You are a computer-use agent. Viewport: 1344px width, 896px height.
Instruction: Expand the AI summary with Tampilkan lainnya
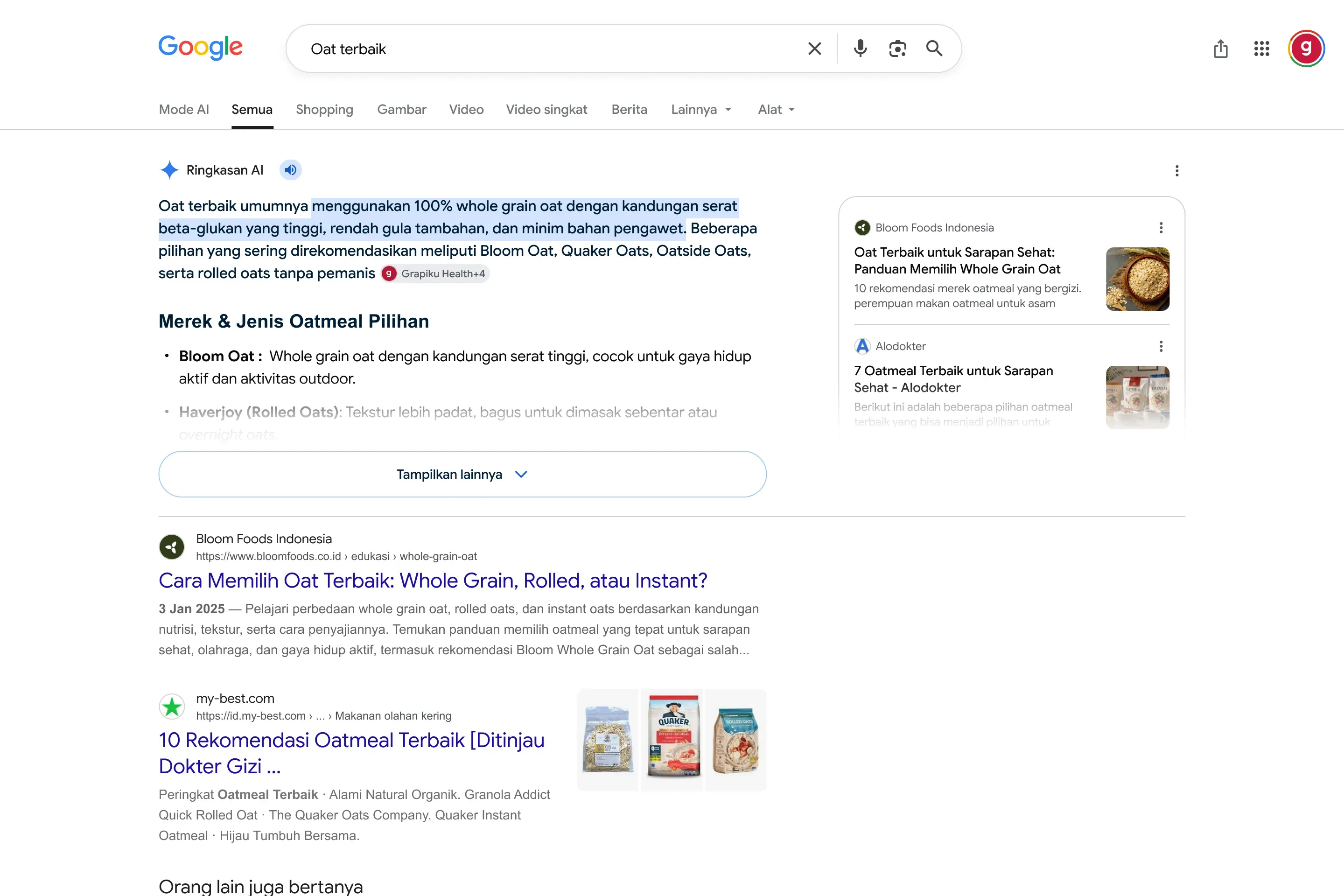coord(462,474)
